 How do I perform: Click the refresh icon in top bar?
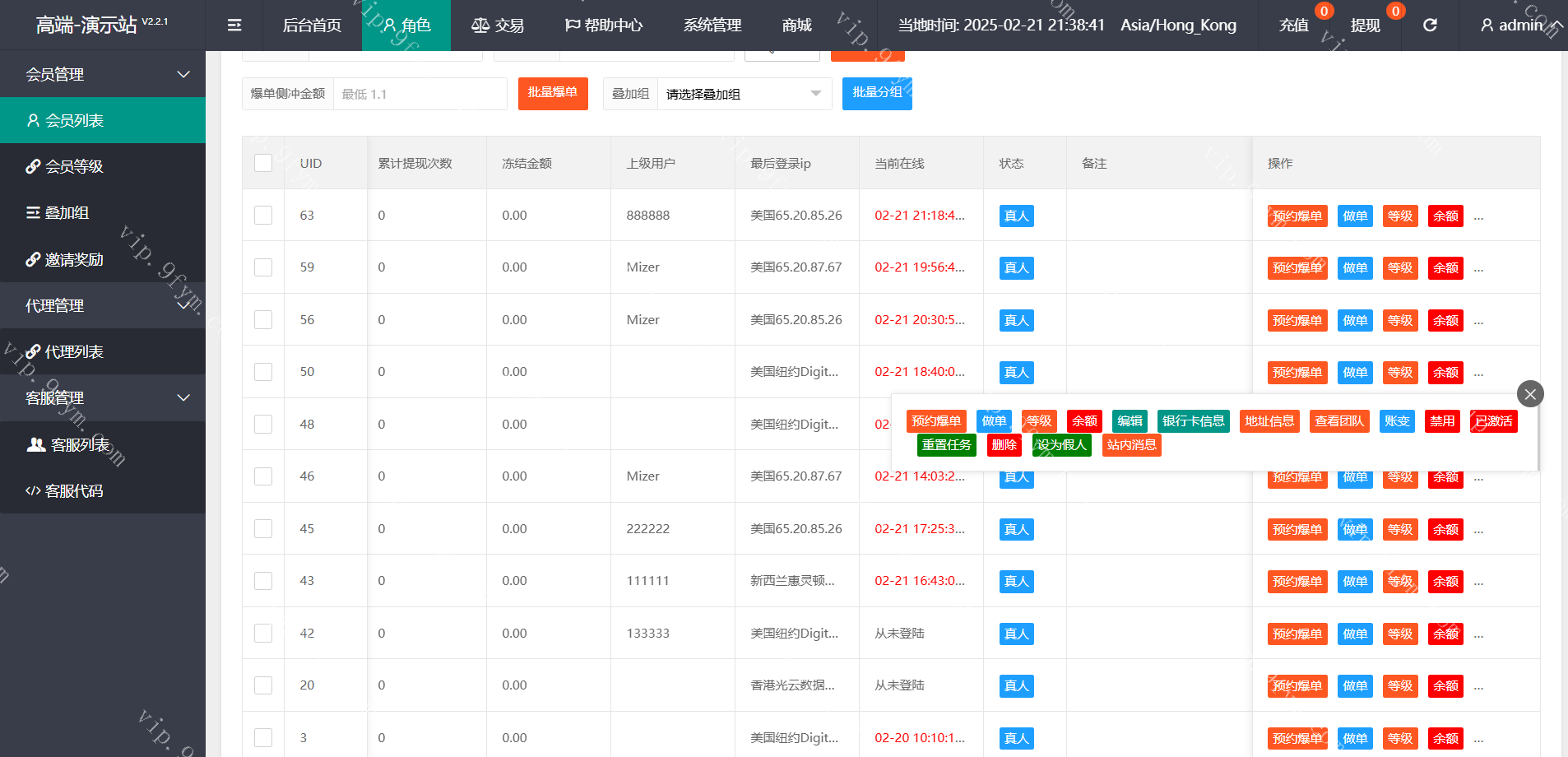pyautogui.click(x=1430, y=26)
